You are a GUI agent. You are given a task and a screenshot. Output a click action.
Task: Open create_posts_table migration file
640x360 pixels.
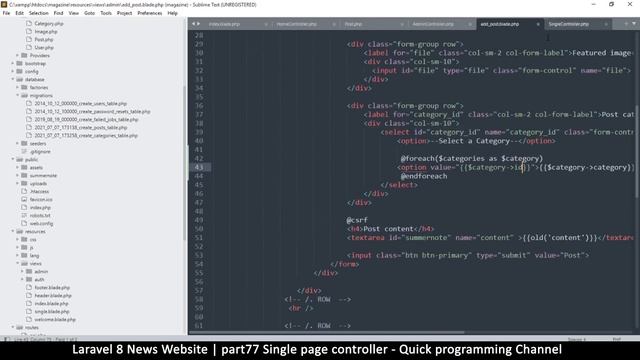(x=80, y=127)
